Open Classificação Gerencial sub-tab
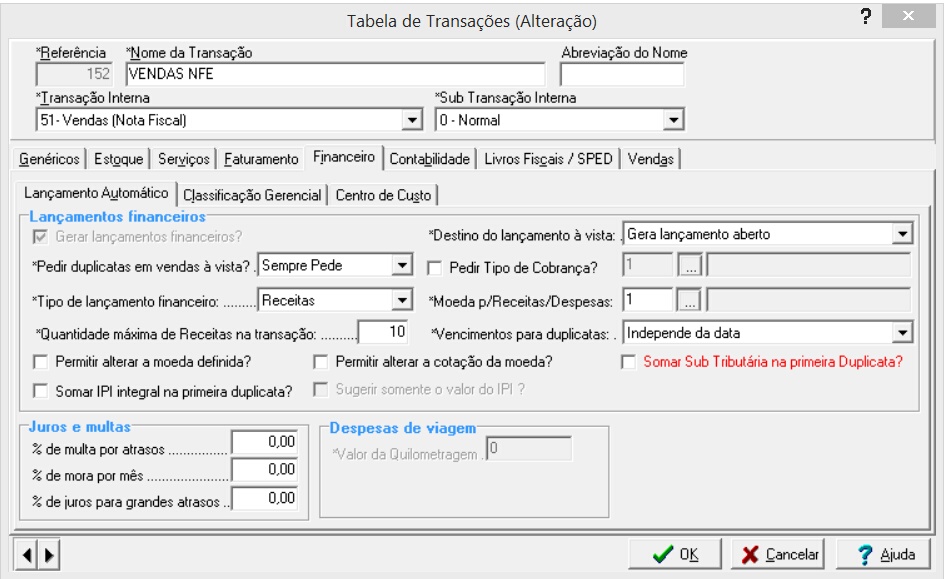 click(x=252, y=195)
